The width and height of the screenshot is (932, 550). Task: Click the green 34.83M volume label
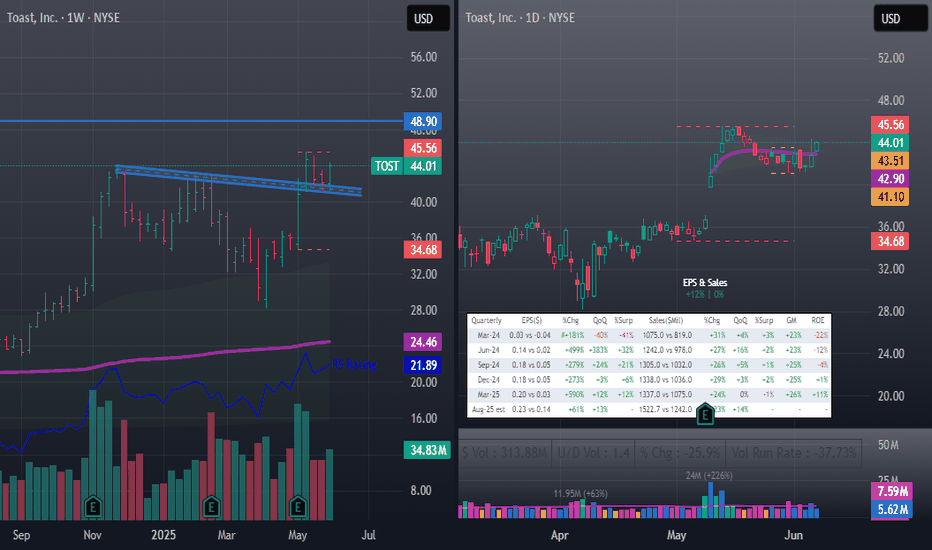point(427,450)
